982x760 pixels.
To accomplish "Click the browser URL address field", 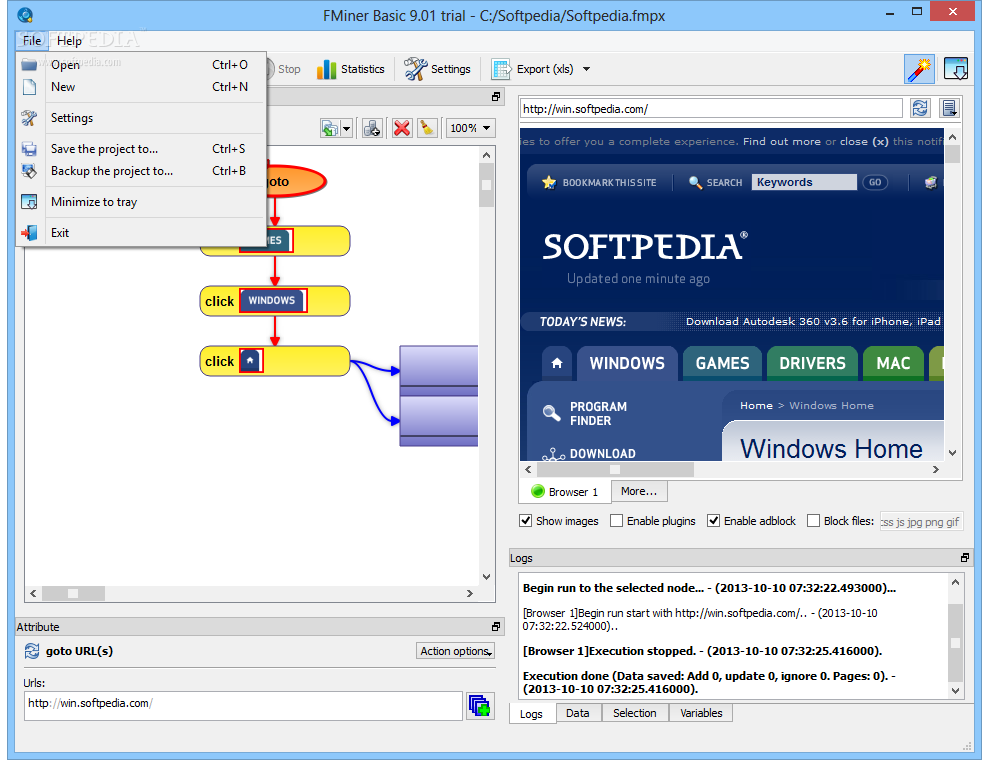I will pyautogui.click(x=711, y=109).
